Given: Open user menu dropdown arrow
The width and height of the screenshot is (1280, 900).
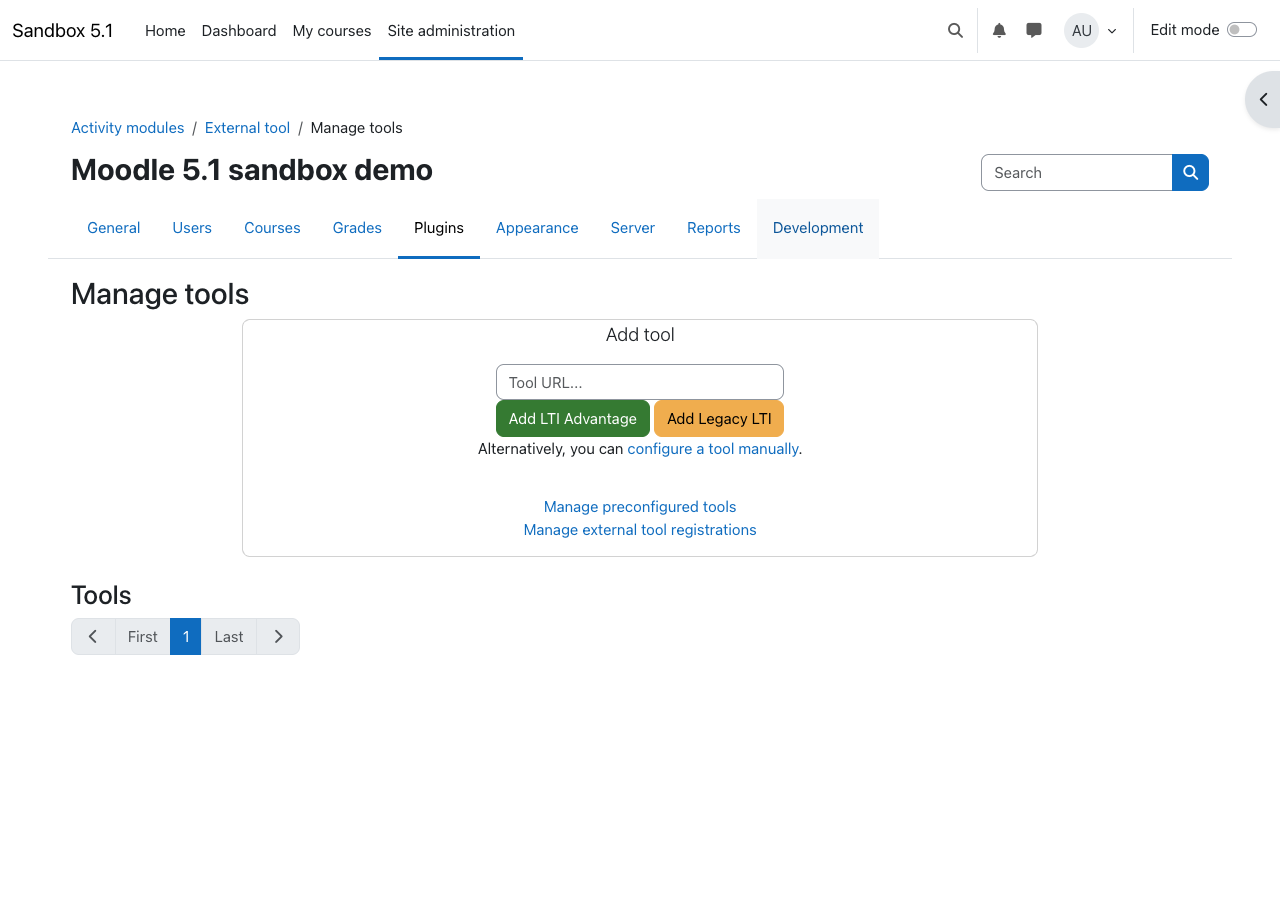Looking at the screenshot, I should click(1112, 31).
